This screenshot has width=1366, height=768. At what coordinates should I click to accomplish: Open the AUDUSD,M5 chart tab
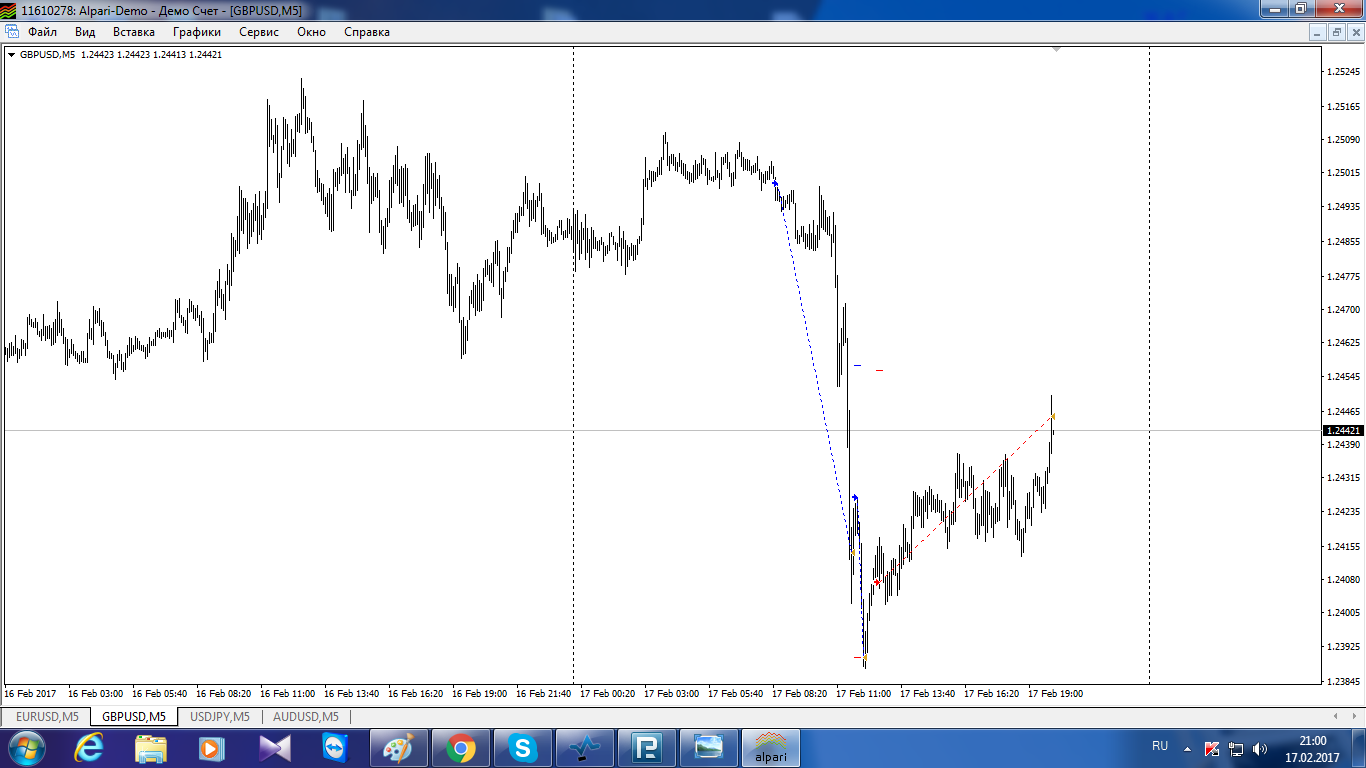tap(306, 717)
